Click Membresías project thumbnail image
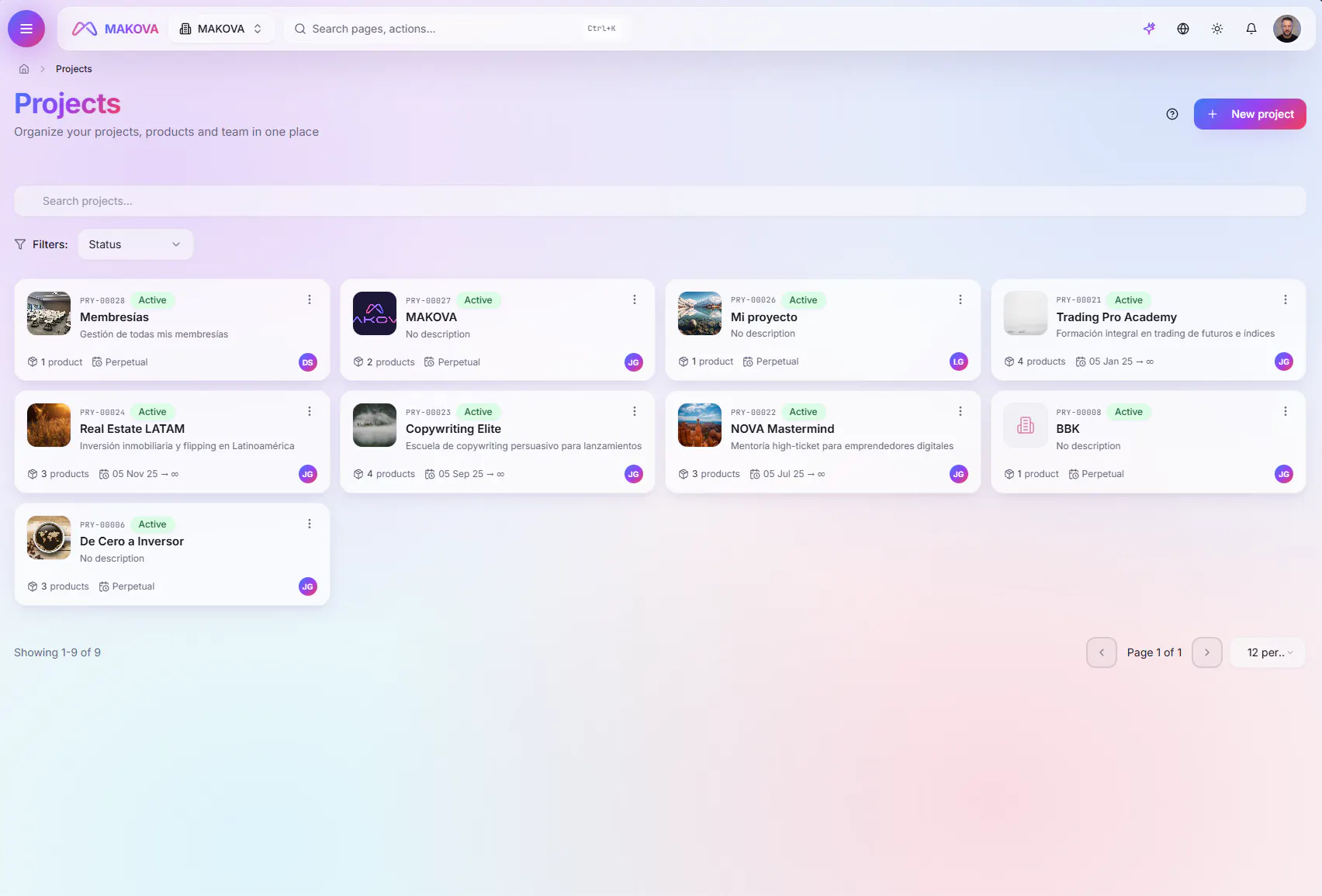Image resolution: width=1322 pixels, height=896 pixels. [x=49, y=313]
